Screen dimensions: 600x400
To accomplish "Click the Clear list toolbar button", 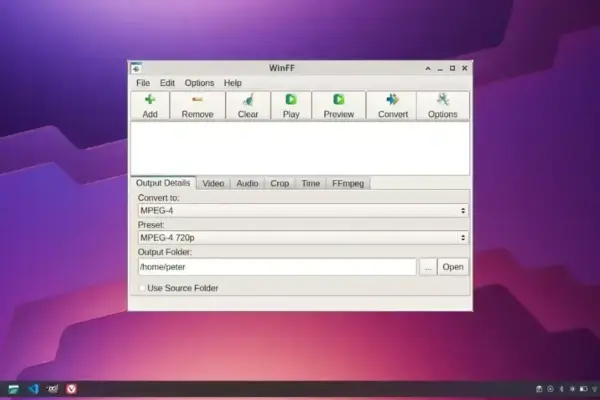I will pos(248,106).
